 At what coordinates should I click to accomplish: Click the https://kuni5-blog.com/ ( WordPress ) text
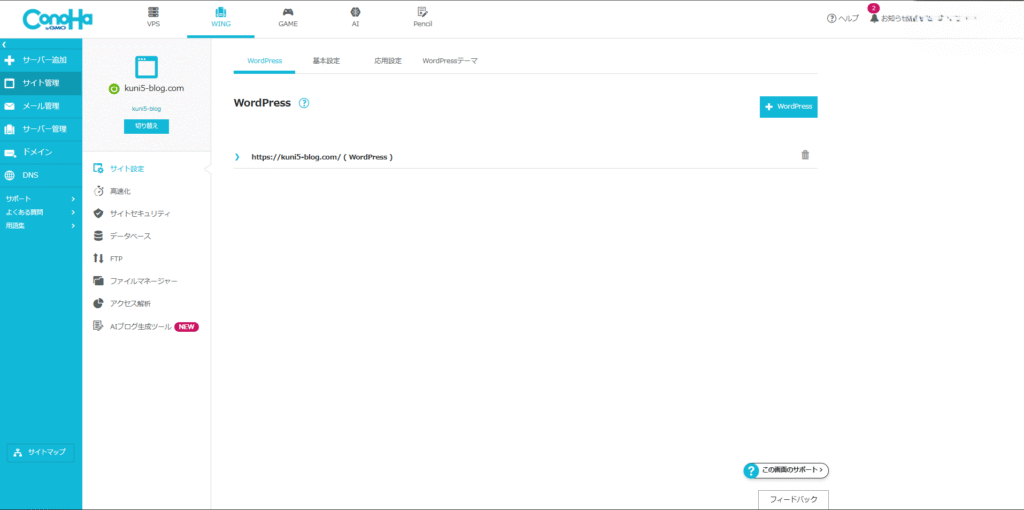(x=322, y=157)
